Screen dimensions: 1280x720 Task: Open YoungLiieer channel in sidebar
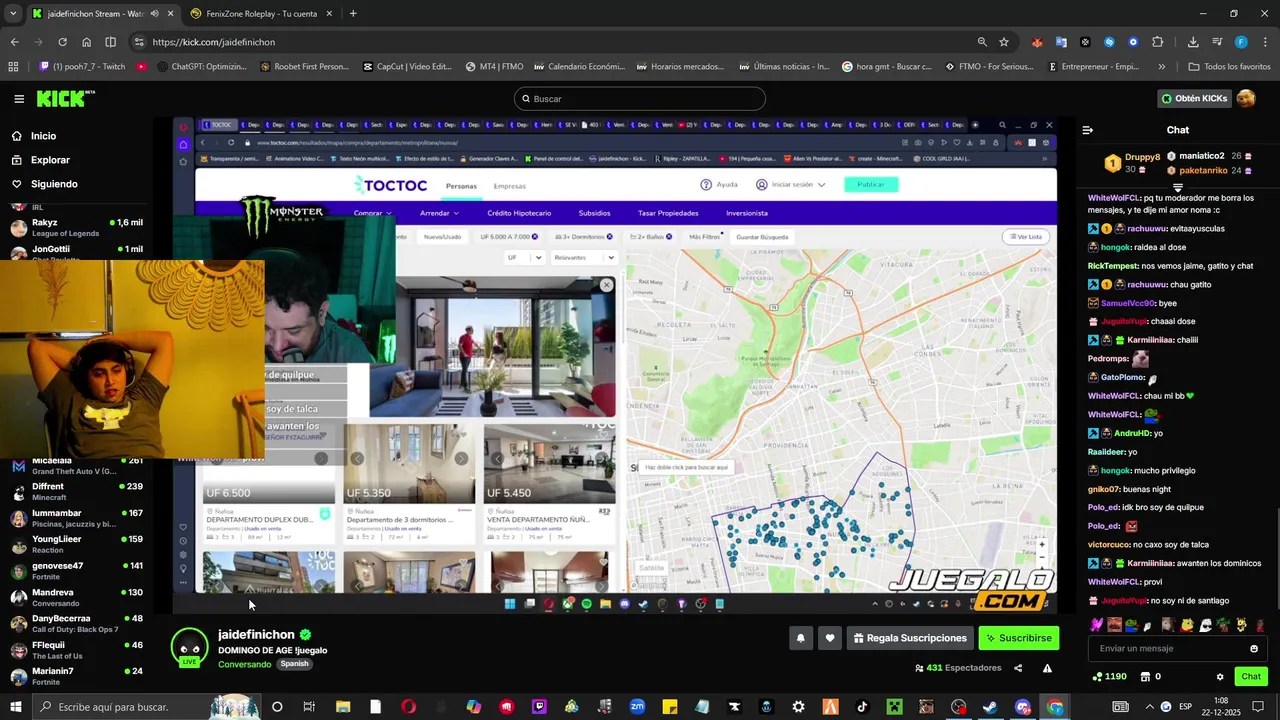pyautogui.click(x=76, y=544)
